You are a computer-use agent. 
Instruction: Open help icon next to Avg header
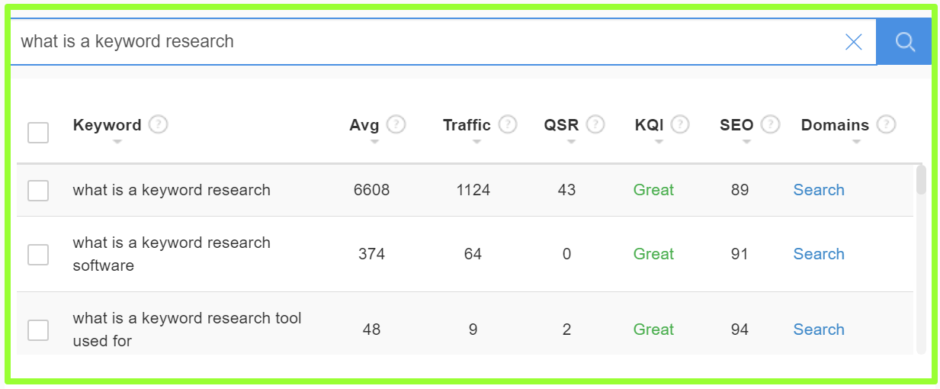click(x=396, y=124)
